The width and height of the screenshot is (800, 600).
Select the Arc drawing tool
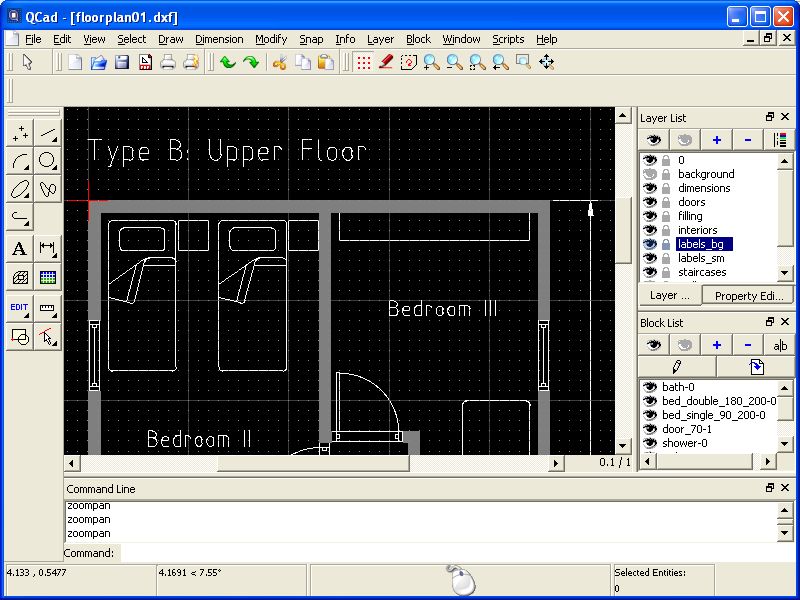[20, 161]
